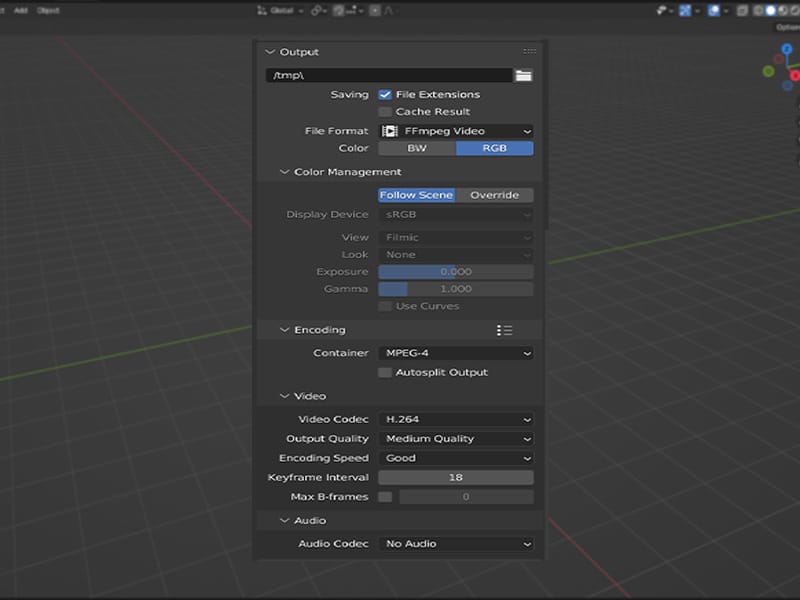800x600 pixels.
Task: Disable the File Extensions checkbox
Action: [x=384, y=95]
